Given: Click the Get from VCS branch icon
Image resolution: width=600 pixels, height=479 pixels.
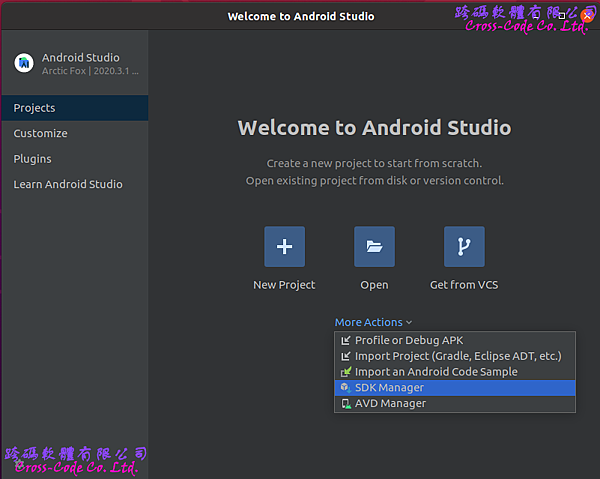Looking at the screenshot, I should click(x=464, y=246).
